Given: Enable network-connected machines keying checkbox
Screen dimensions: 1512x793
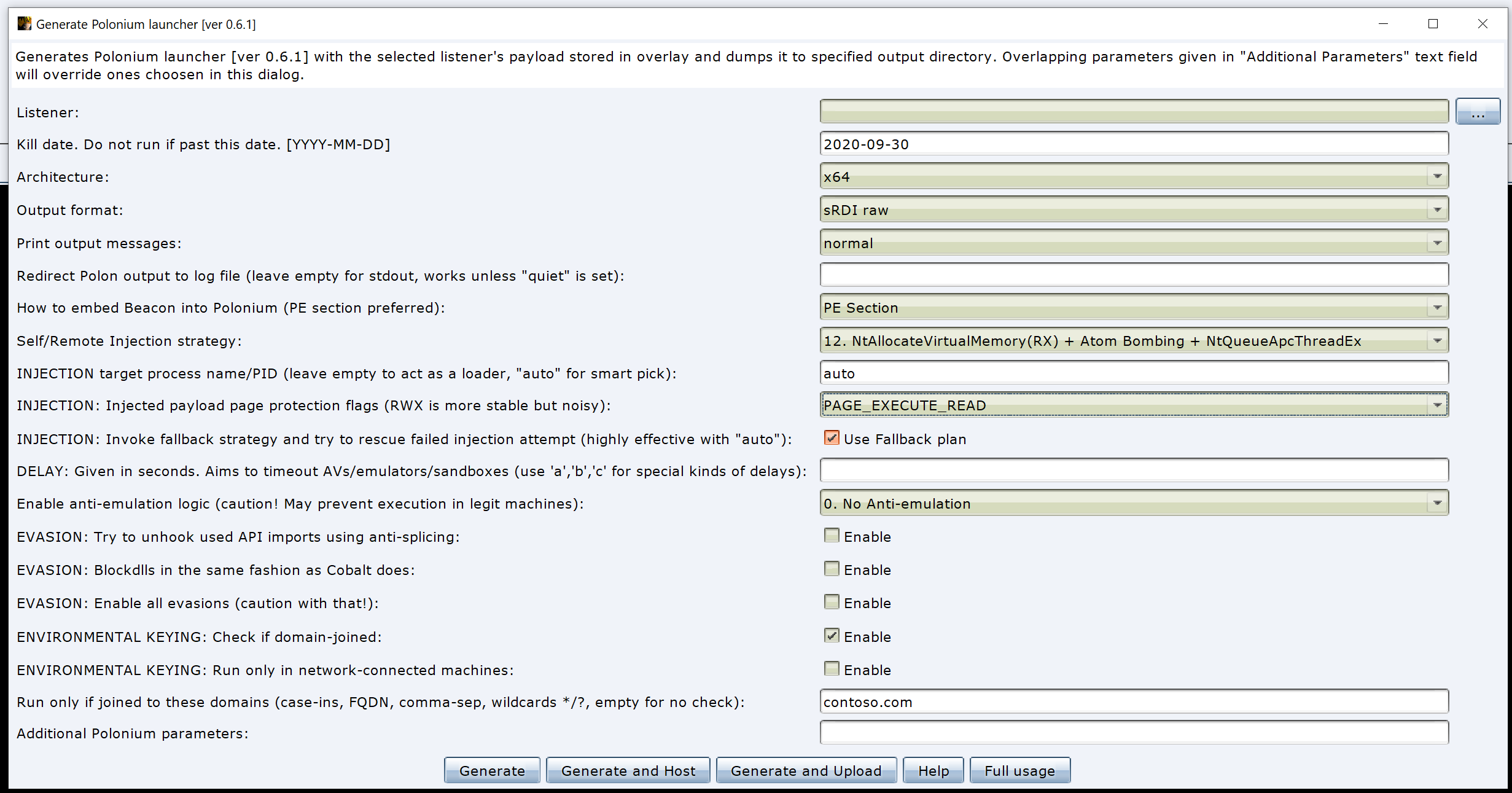Looking at the screenshot, I should point(832,669).
